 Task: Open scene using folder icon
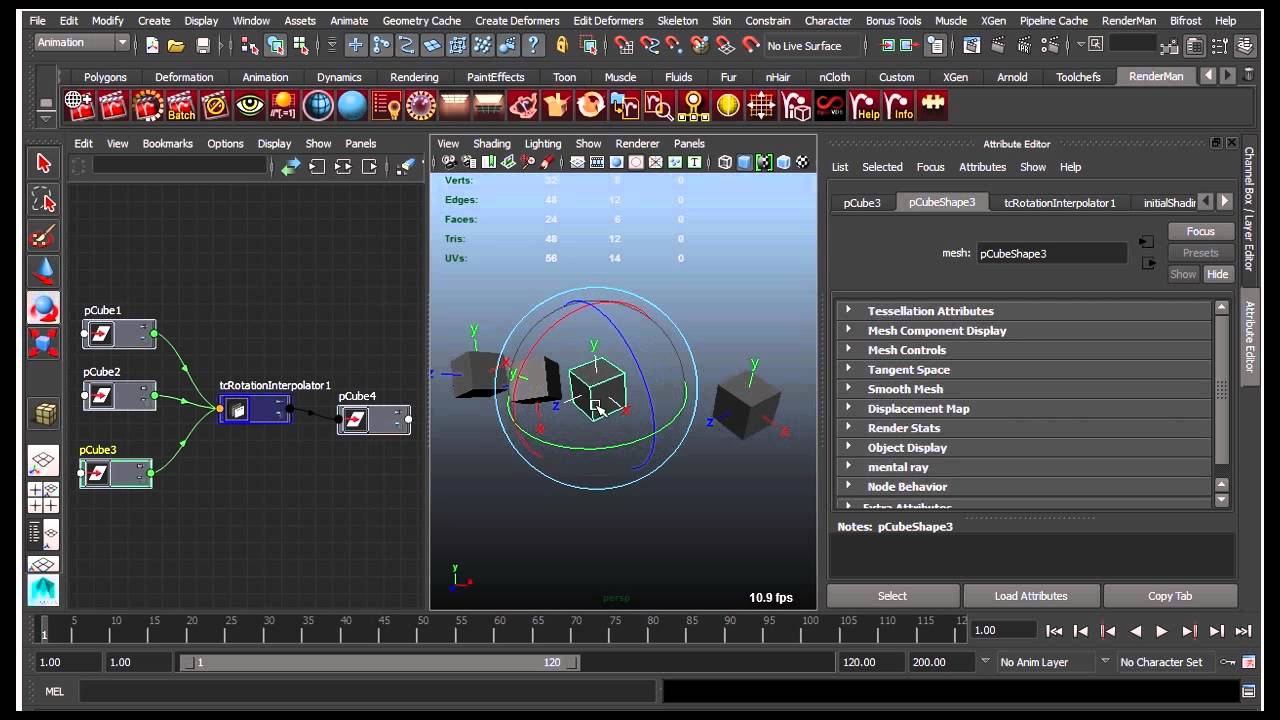(176, 45)
